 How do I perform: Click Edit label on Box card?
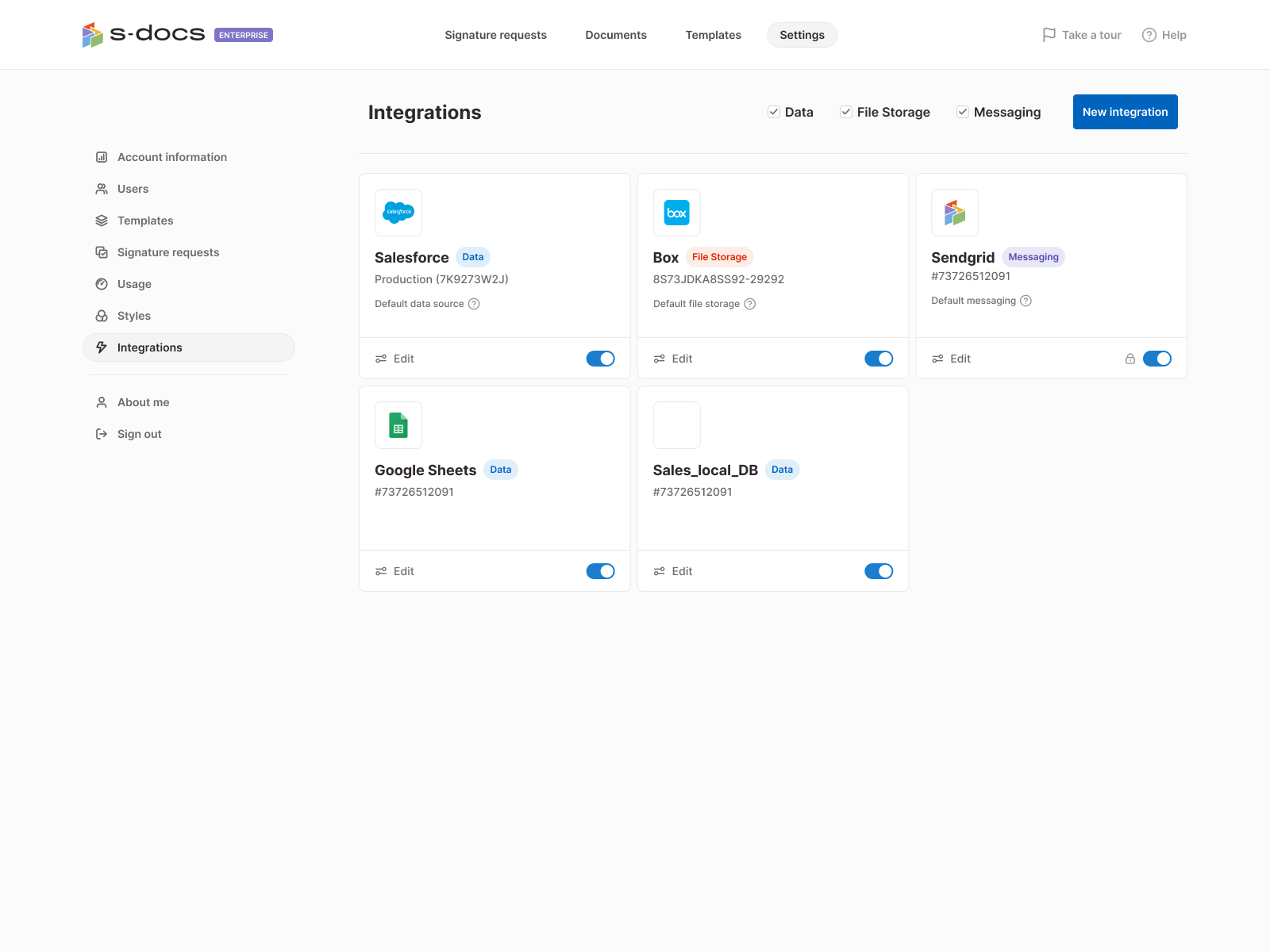[x=683, y=359]
